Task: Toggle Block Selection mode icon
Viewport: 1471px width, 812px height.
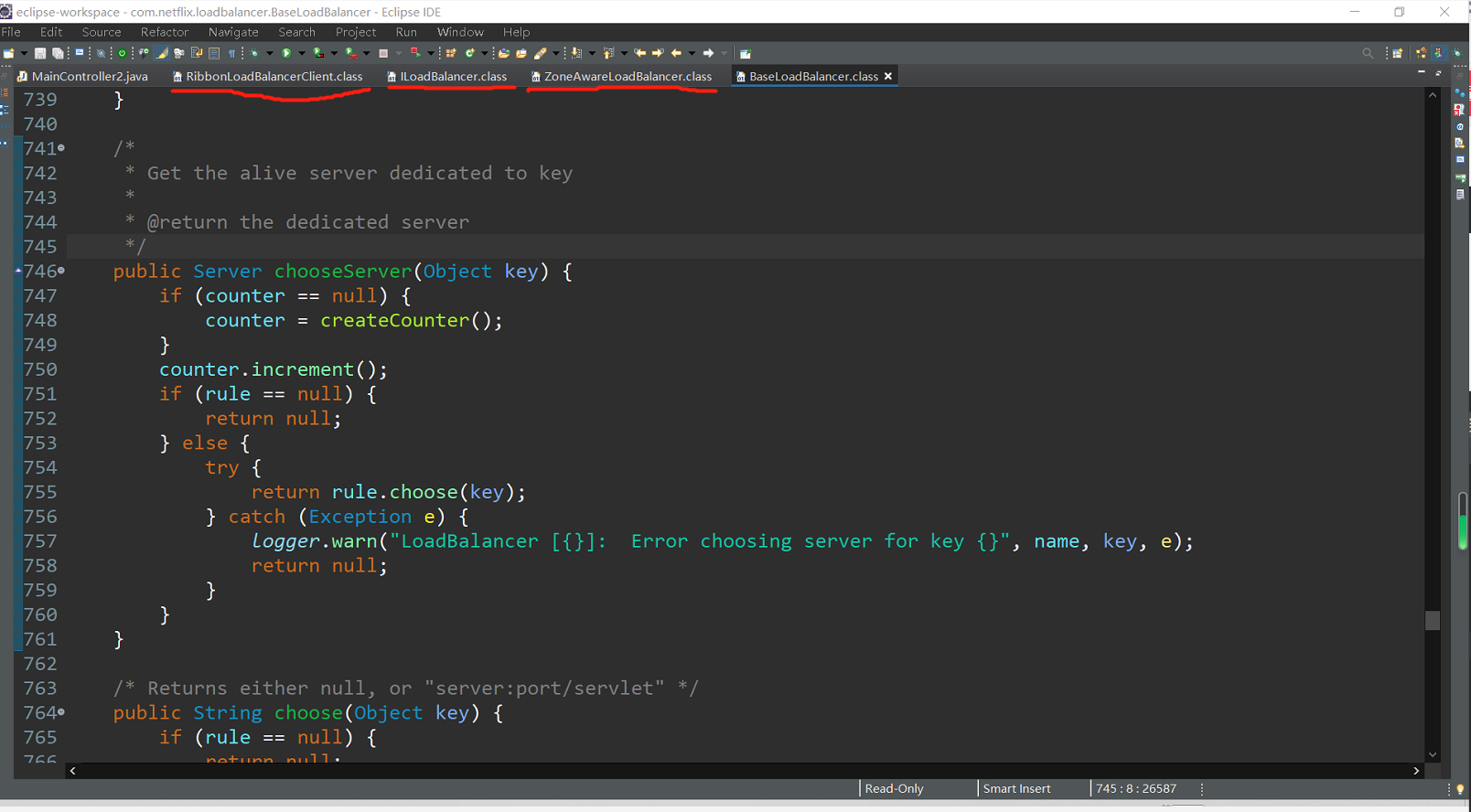Action: pos(214,53)
